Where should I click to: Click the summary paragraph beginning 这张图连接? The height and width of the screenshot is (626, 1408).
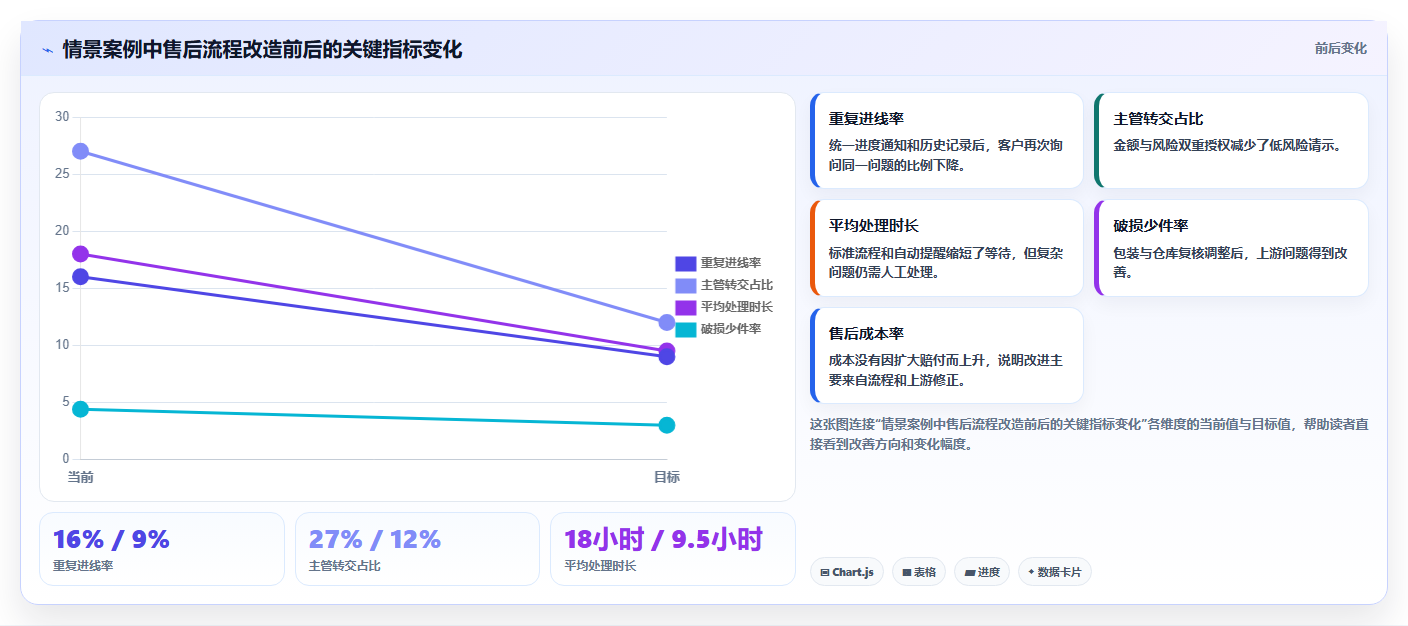tap(1089, 434)
